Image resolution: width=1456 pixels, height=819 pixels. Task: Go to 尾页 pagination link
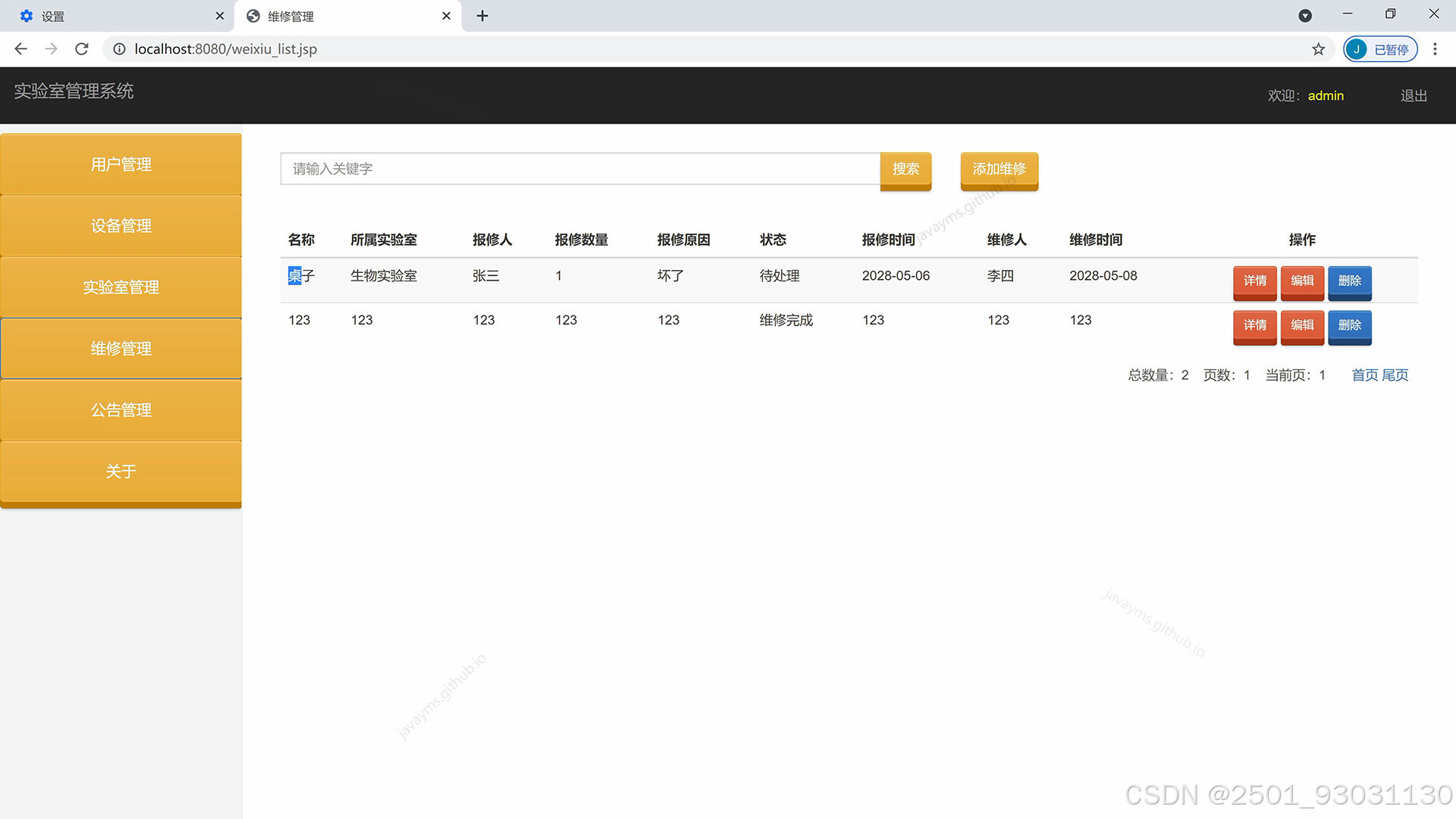point(1395,375)
